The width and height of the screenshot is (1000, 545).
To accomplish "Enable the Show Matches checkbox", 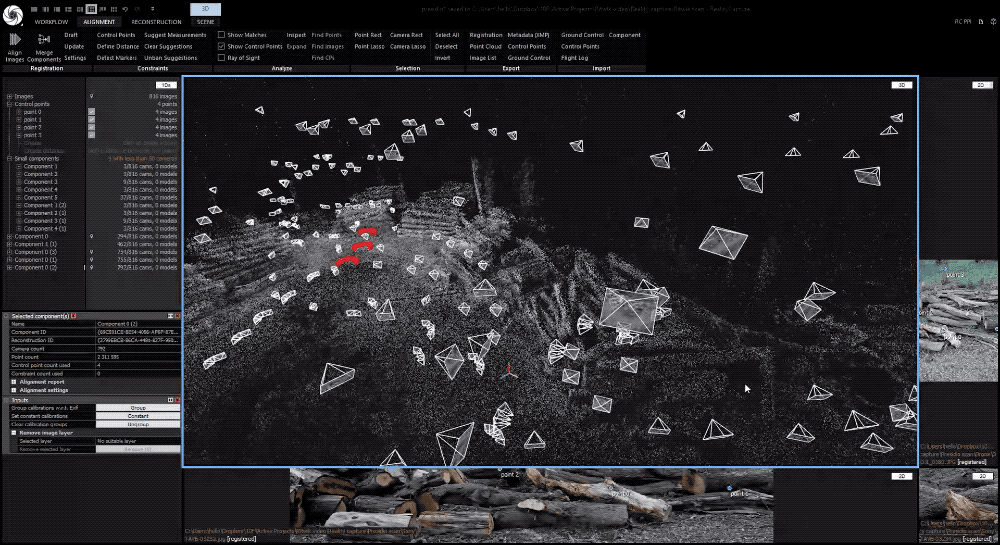I will click(221, 35).
